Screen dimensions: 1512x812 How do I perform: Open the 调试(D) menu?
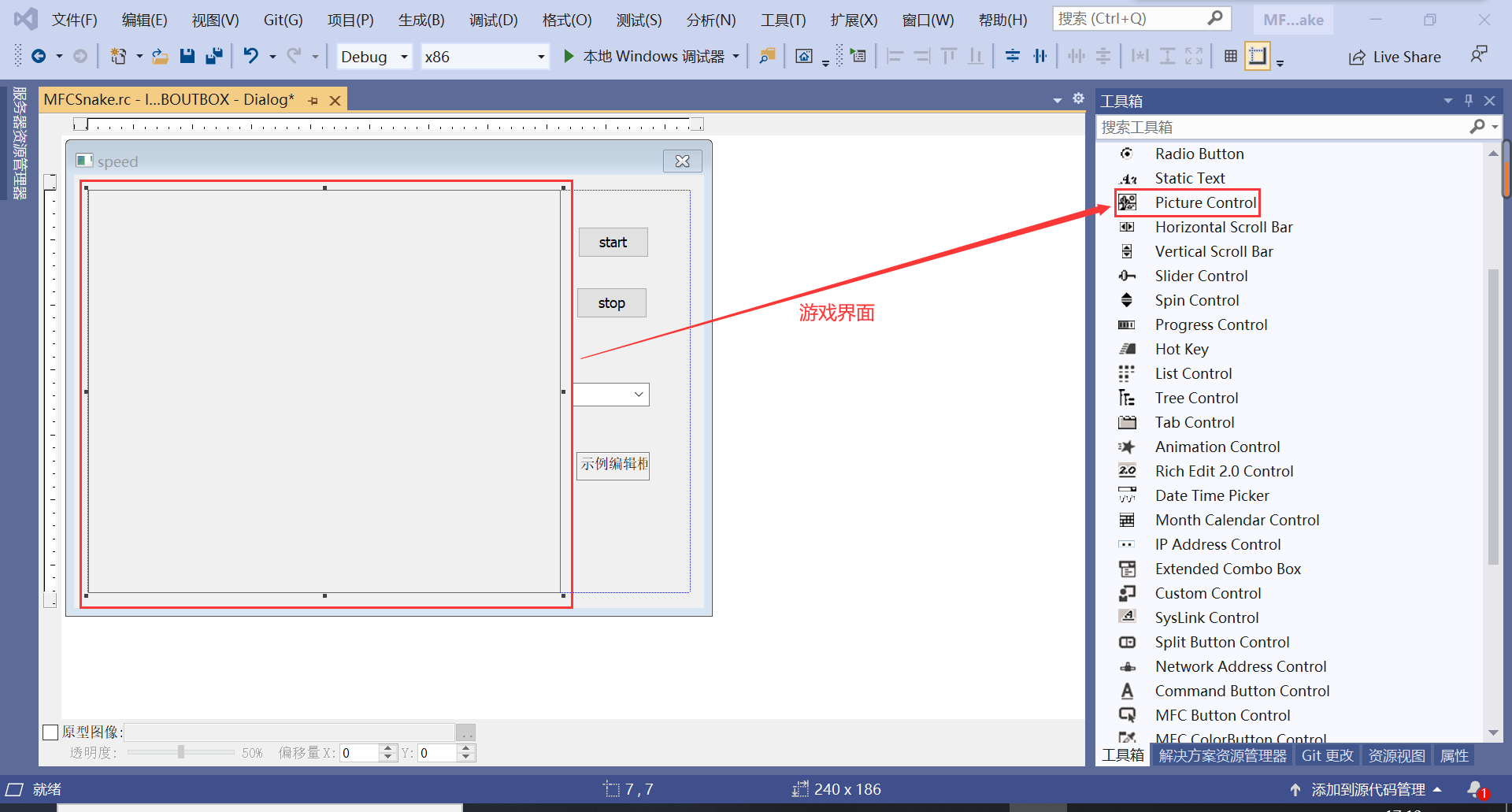click(494, 20)
